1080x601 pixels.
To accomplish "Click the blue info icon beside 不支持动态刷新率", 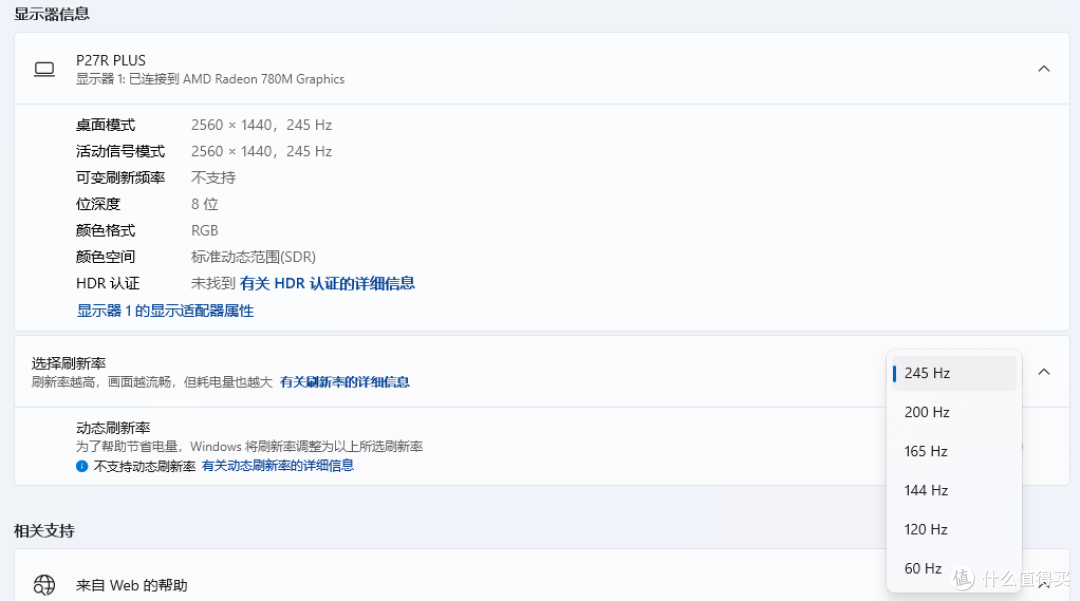I will [82, 466].
